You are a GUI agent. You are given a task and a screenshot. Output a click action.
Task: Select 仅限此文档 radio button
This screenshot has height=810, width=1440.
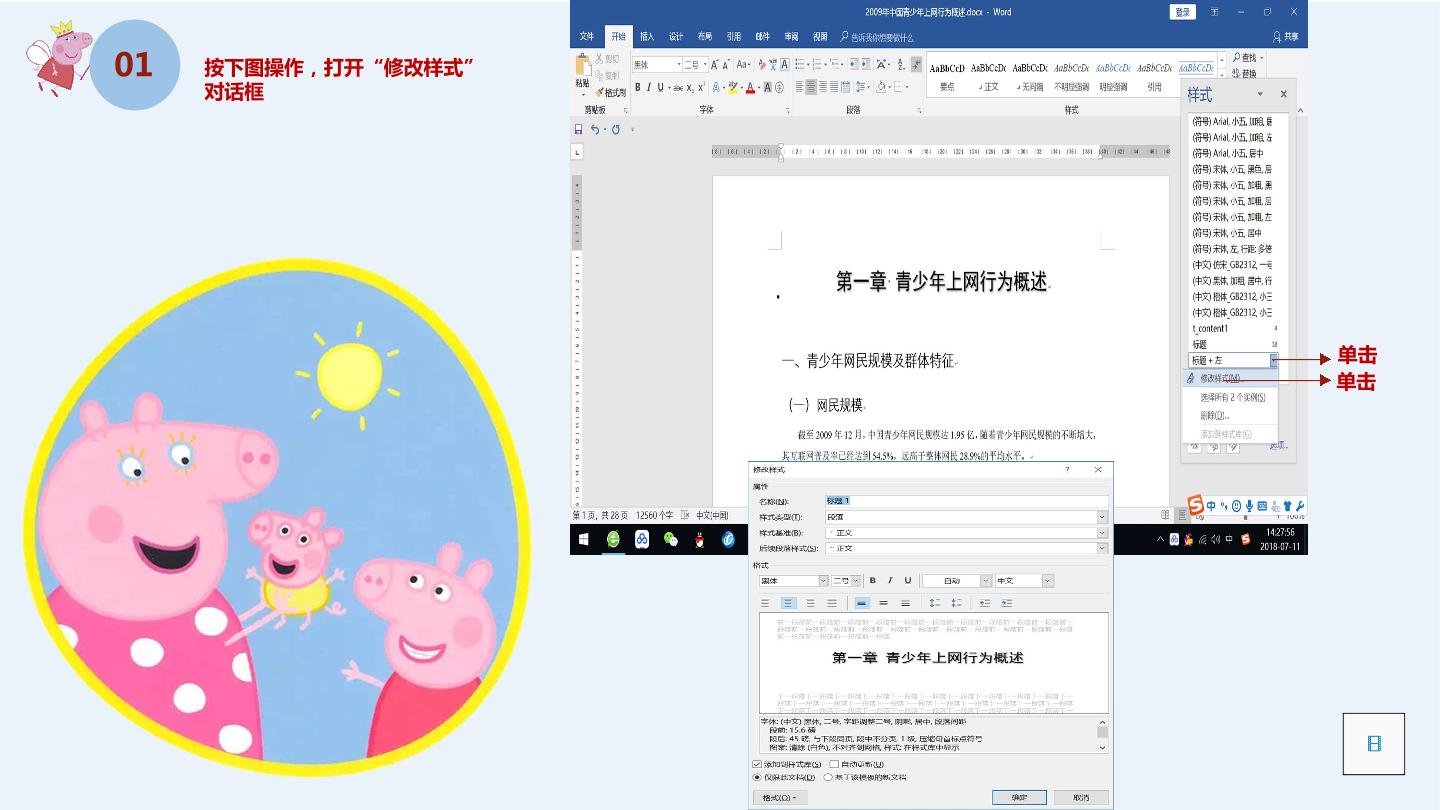(757, 777)
